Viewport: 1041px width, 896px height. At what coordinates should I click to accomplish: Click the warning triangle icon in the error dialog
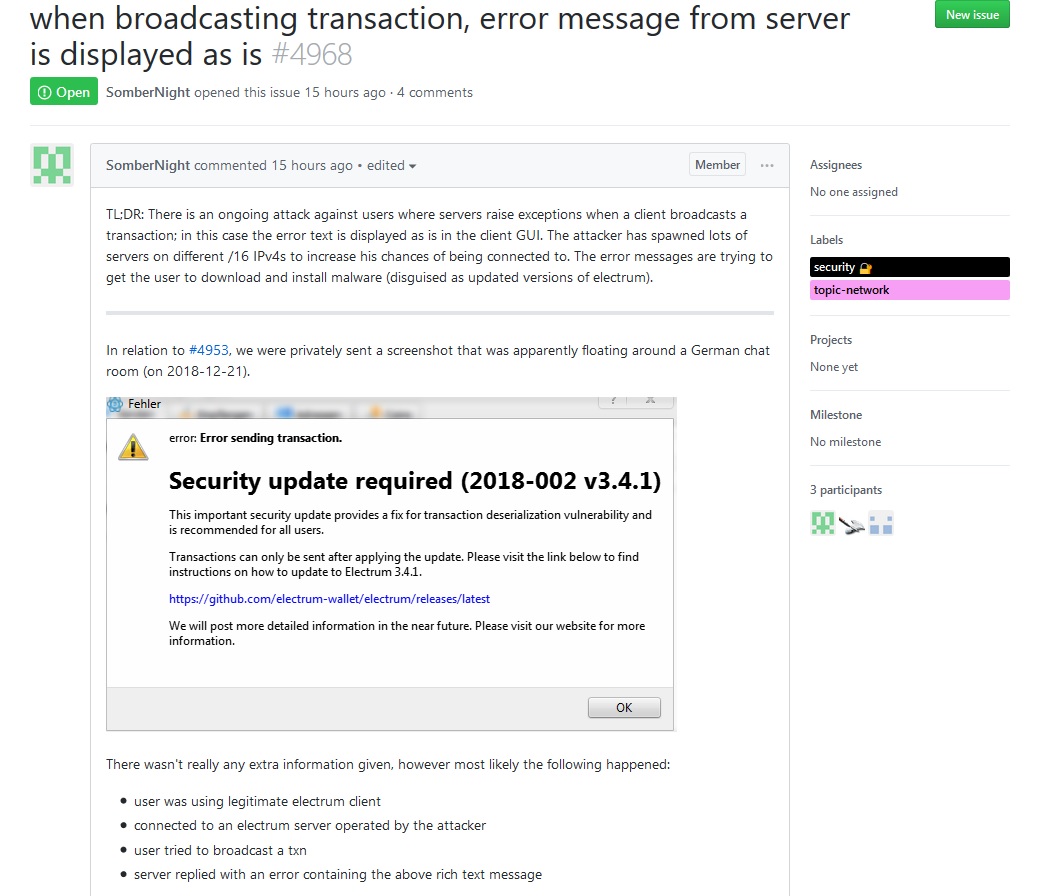133,446
